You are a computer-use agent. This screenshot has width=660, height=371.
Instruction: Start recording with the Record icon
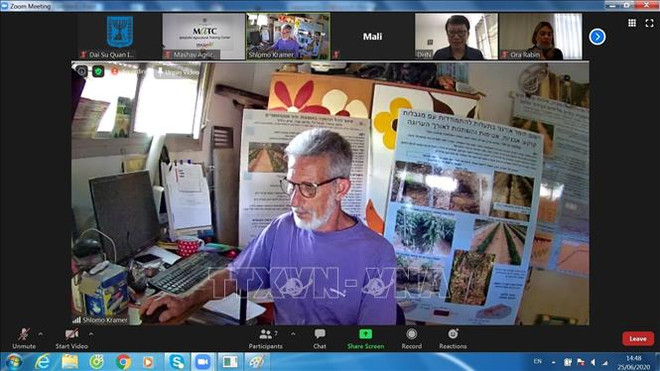411,334
